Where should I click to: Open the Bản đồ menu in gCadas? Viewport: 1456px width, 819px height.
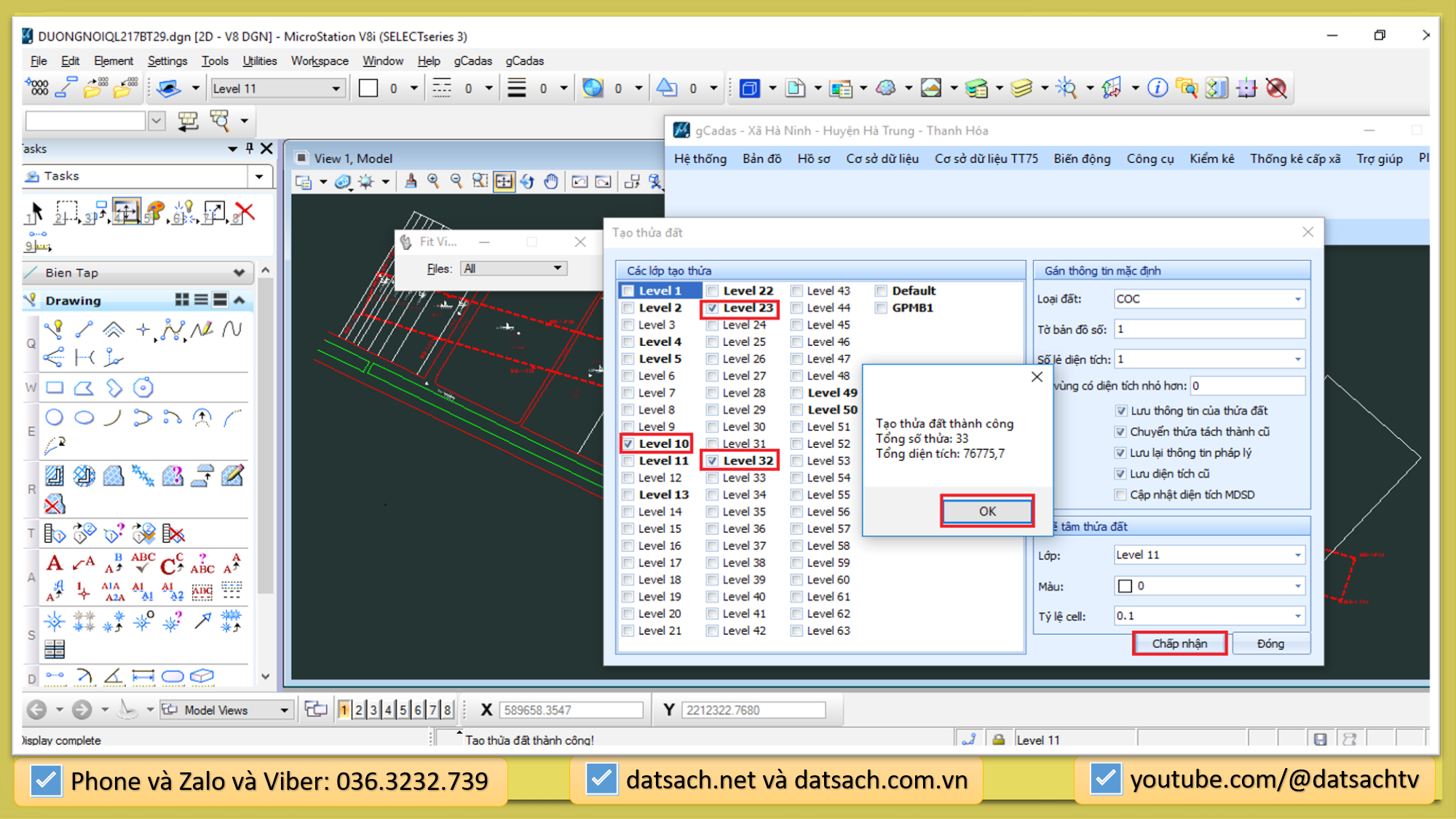pyautogui.click(x=761, y=159)
